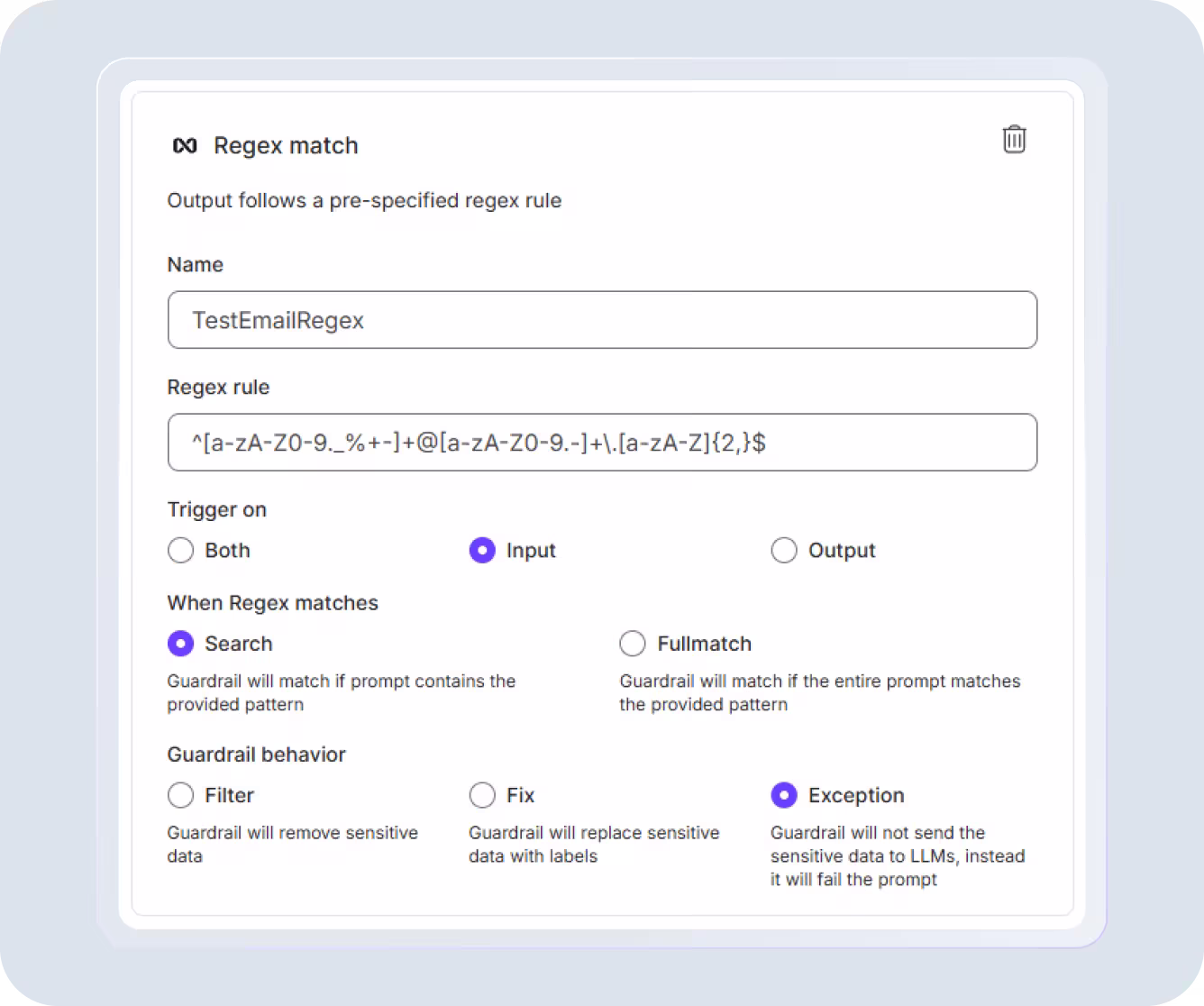Choose Fullmatch as the match mode
The image size is (1204, 1006).
633,644
